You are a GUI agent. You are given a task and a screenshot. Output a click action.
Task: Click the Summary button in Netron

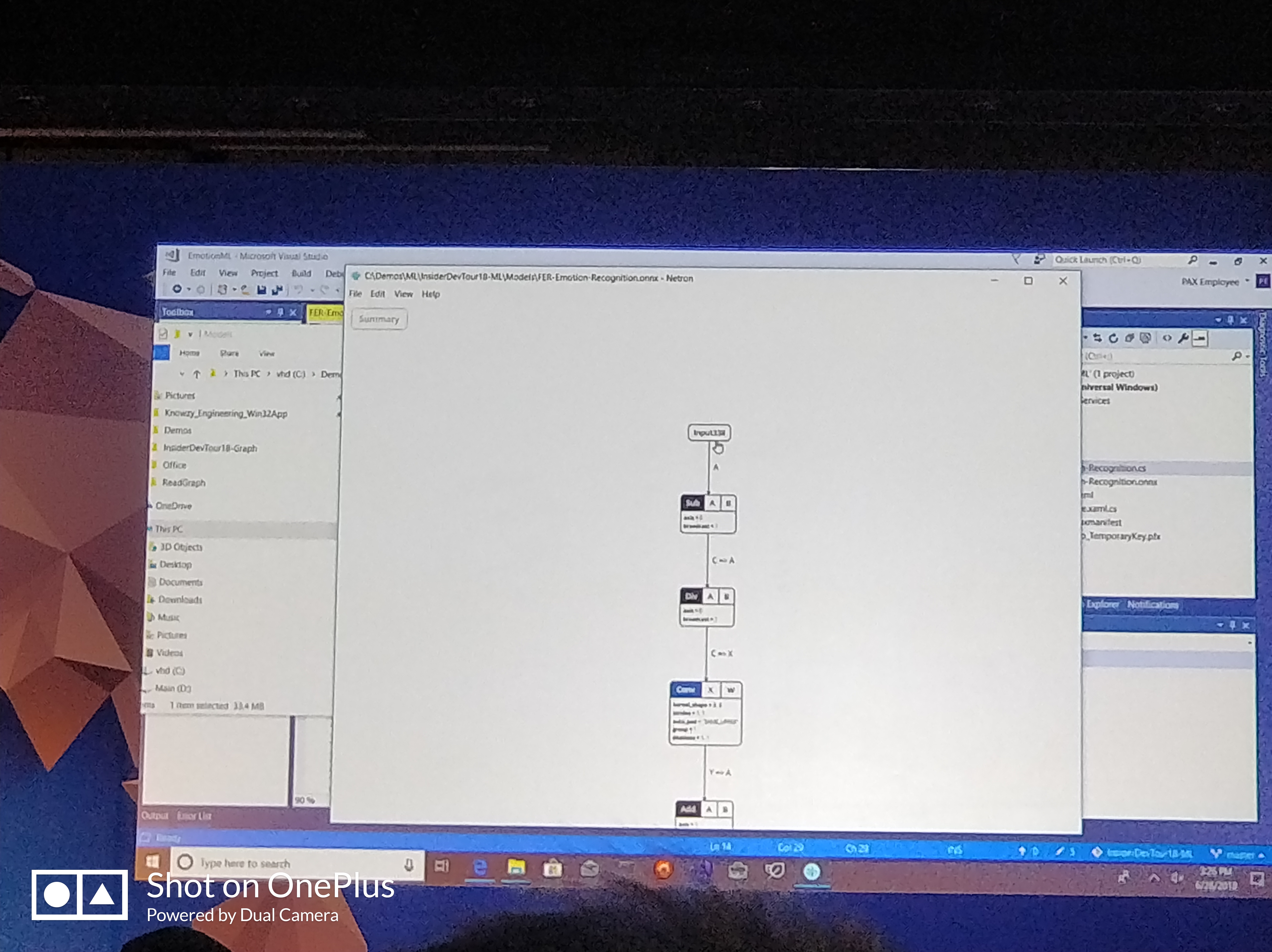(378, 319)
